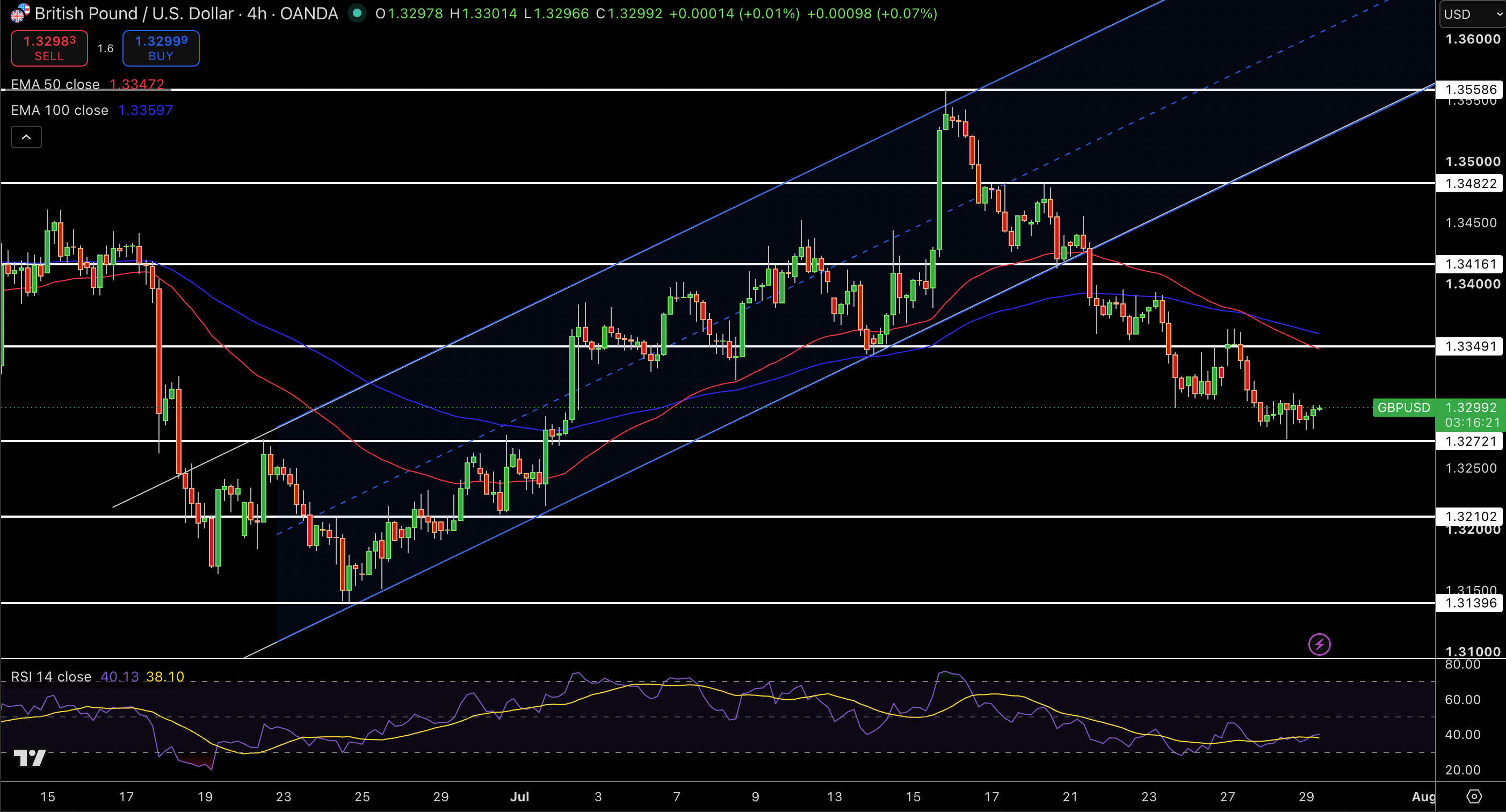This screenshot has height=812, width=1506.
Task: Click the BUY 1.32999 button
Action: point(161,48)
